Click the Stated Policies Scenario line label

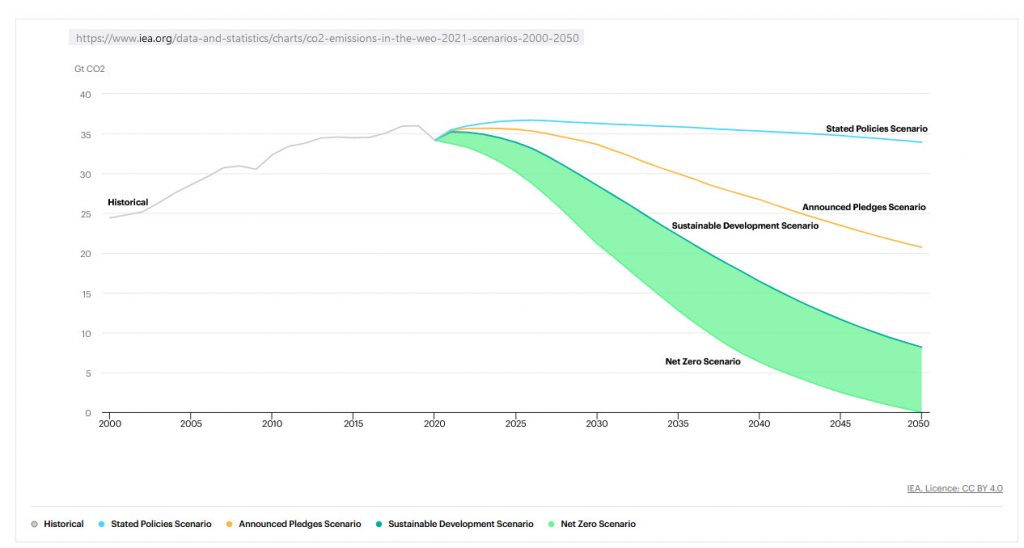877,129
